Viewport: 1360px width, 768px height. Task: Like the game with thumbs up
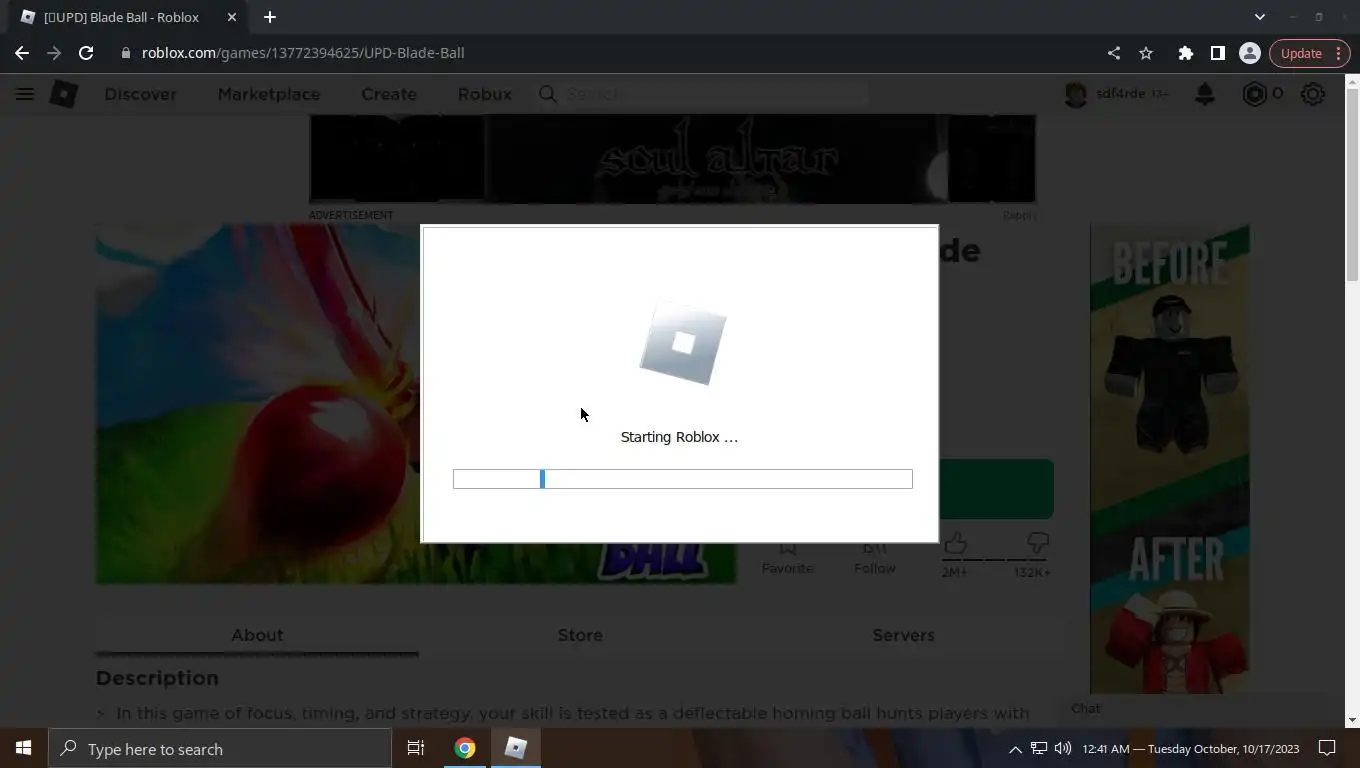(955, 544)
